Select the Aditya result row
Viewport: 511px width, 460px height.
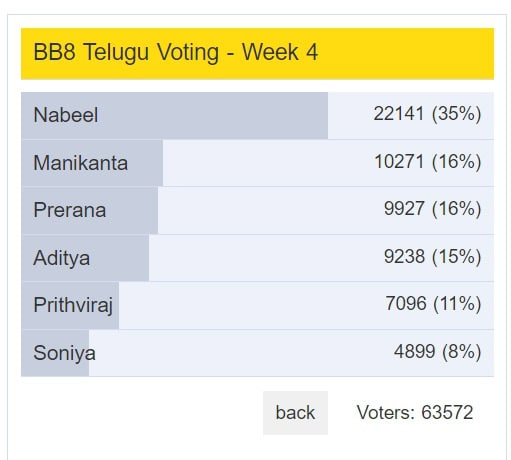(x=257, y=258)
